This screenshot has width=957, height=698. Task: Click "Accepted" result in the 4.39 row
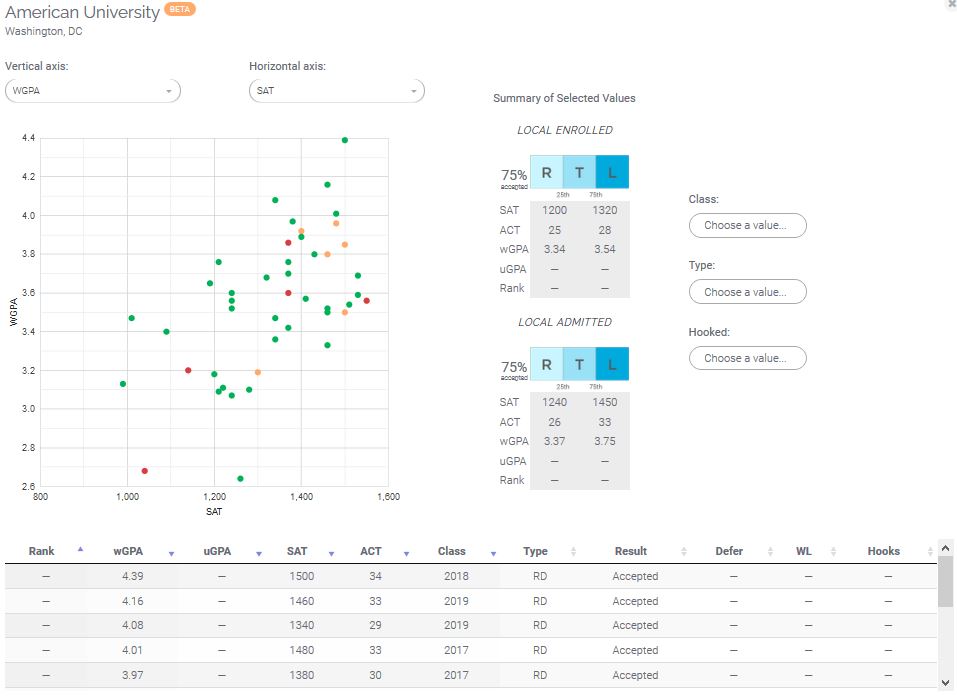pyautogui.click(x=635, y=576)
